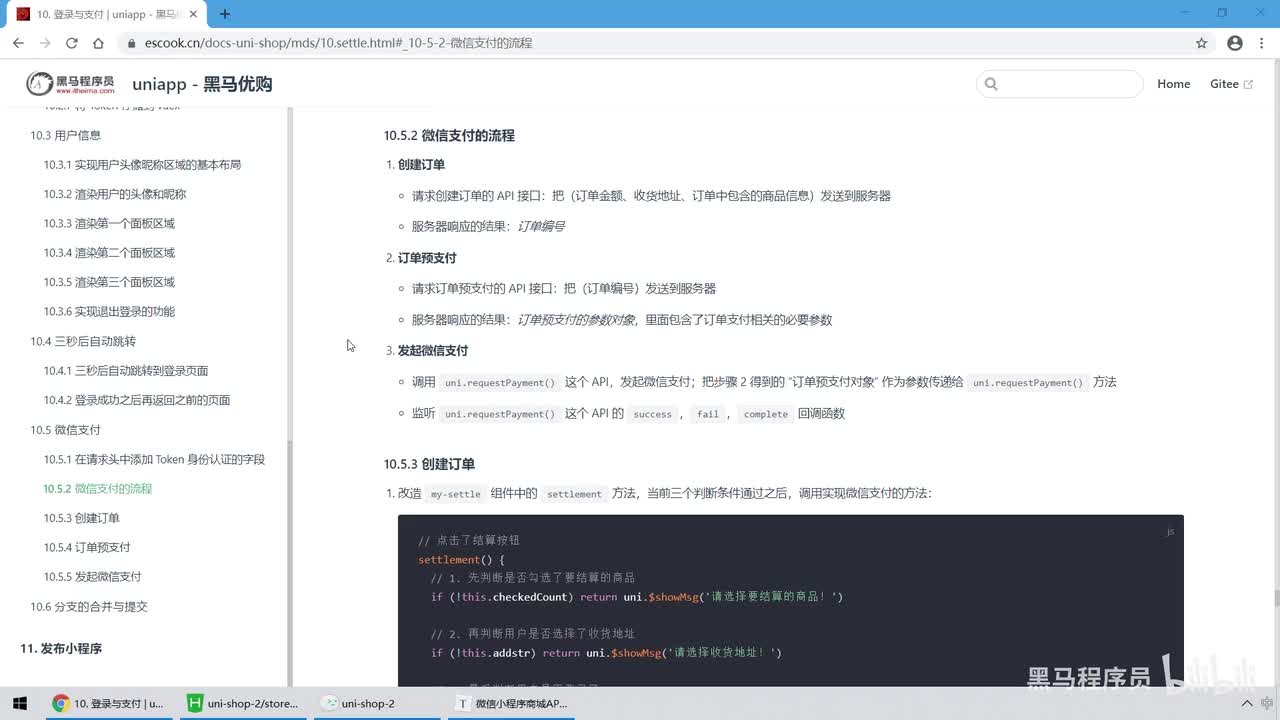Open sidebar section 10.6 分支的合并与提交
This screenshot has width=1280, height=720.
click(89, 607)
